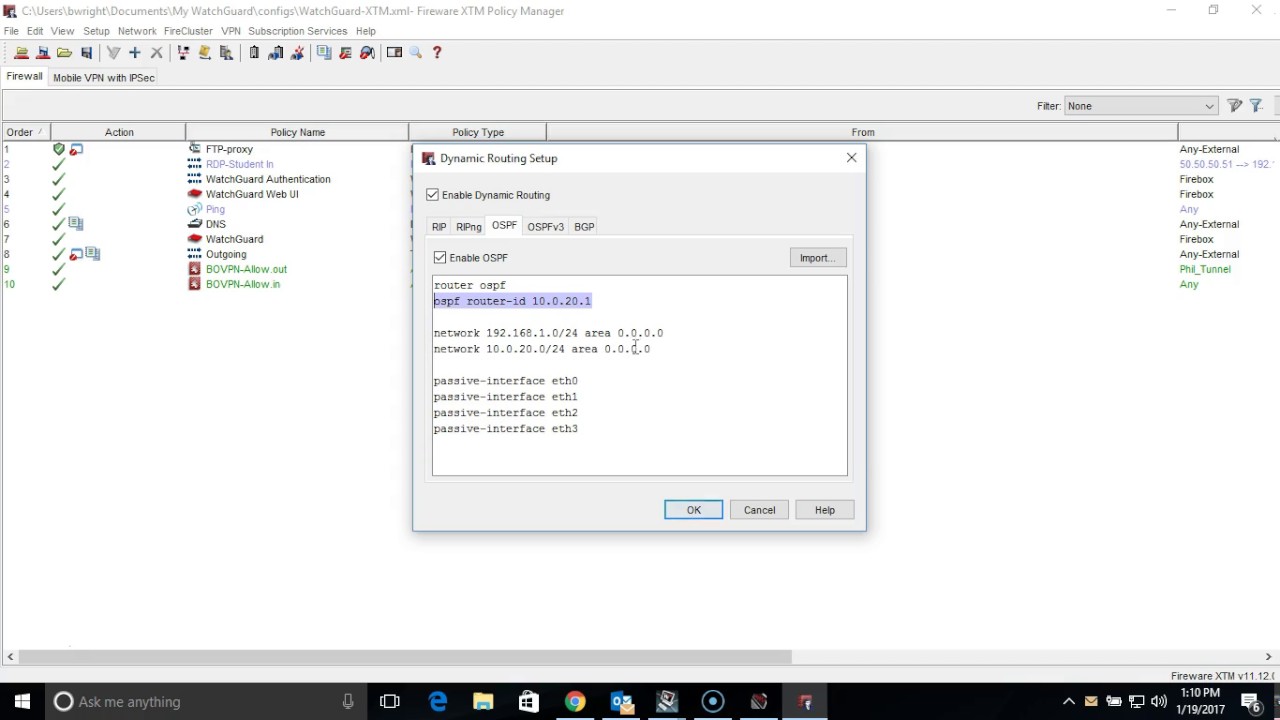Click the yellow Open file folder icon
Image resolution: width=1280 pixels, height=720 pixels.
click(64, 53)
